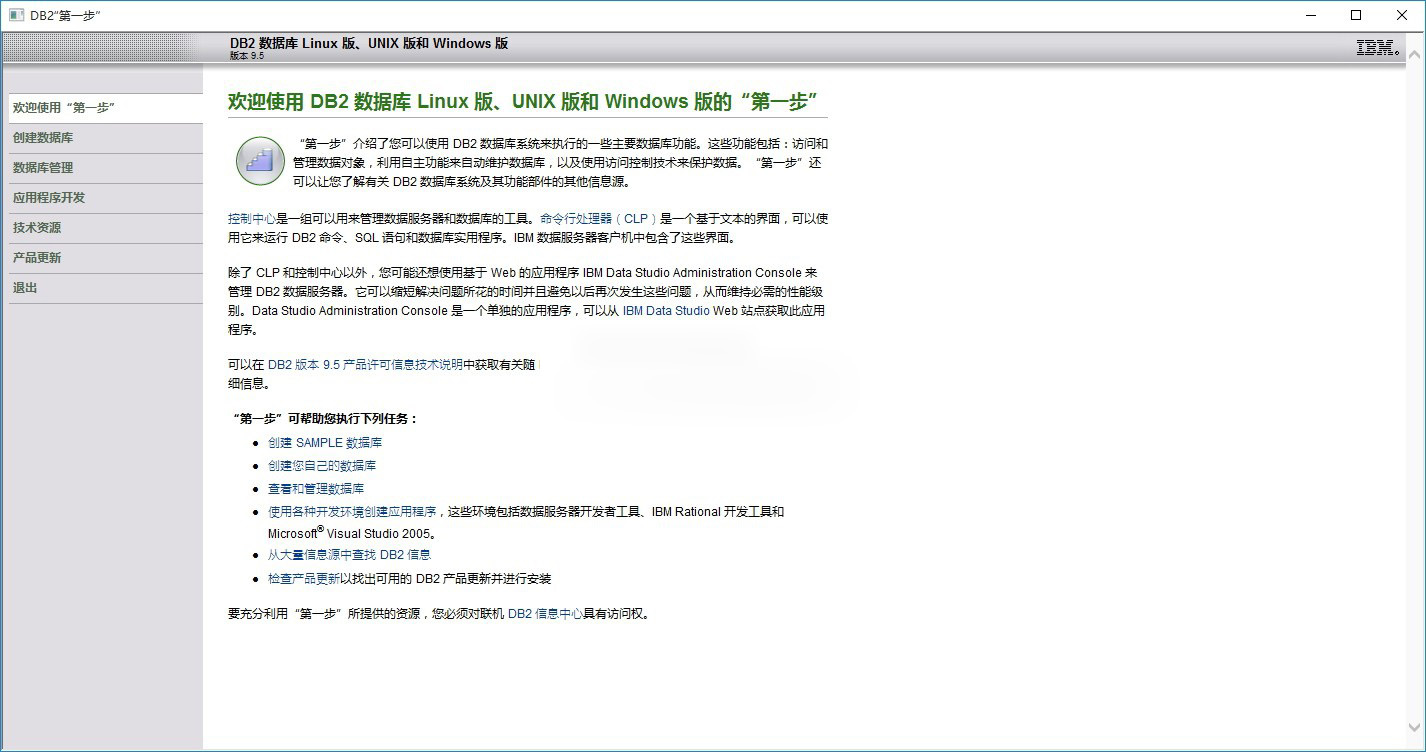This screenshot has width=1426, height=752.
Task: Click the header text 版本 9.5
Action: point(247,56)
